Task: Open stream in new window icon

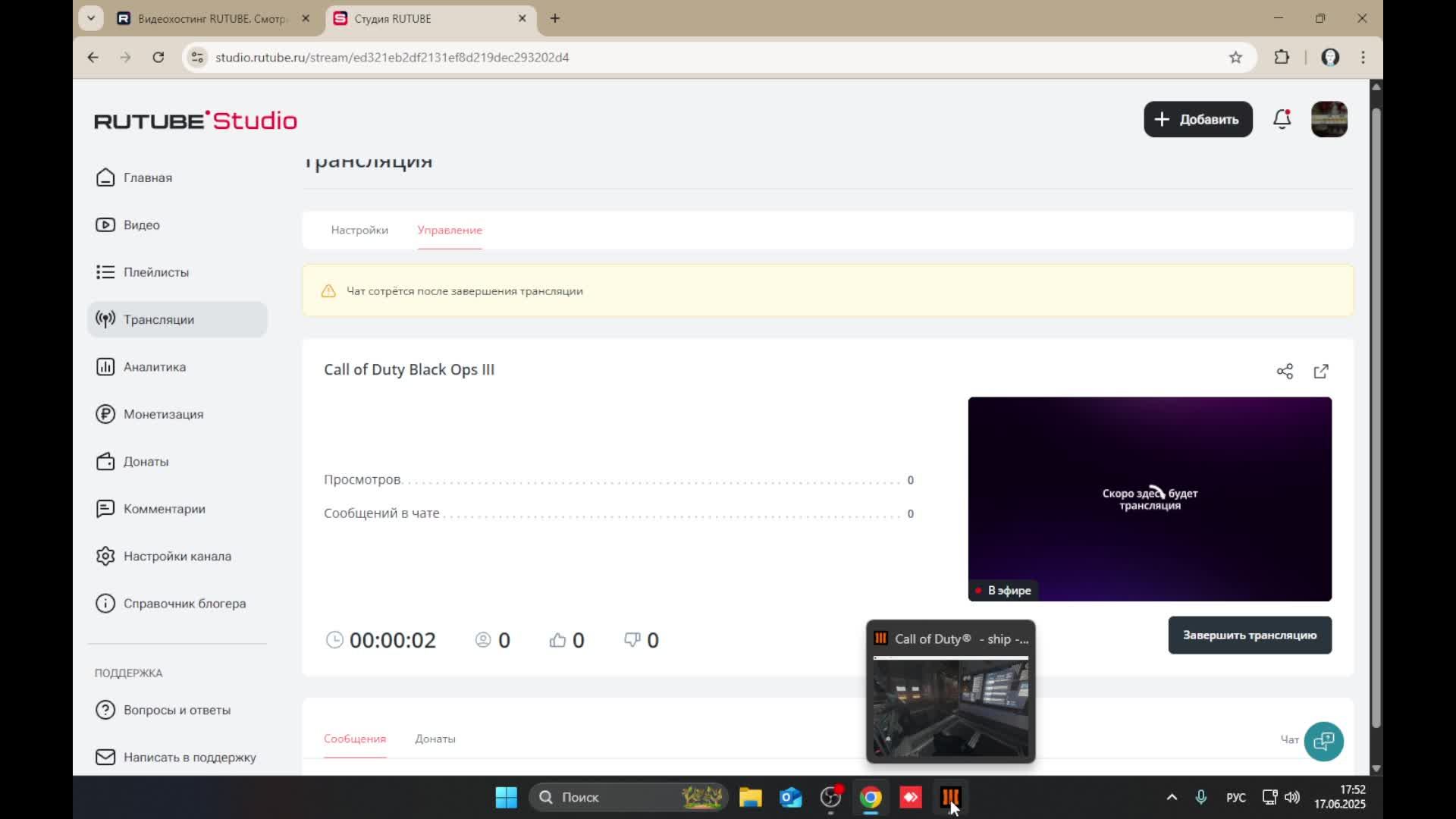Action: tap(1321, 371)
